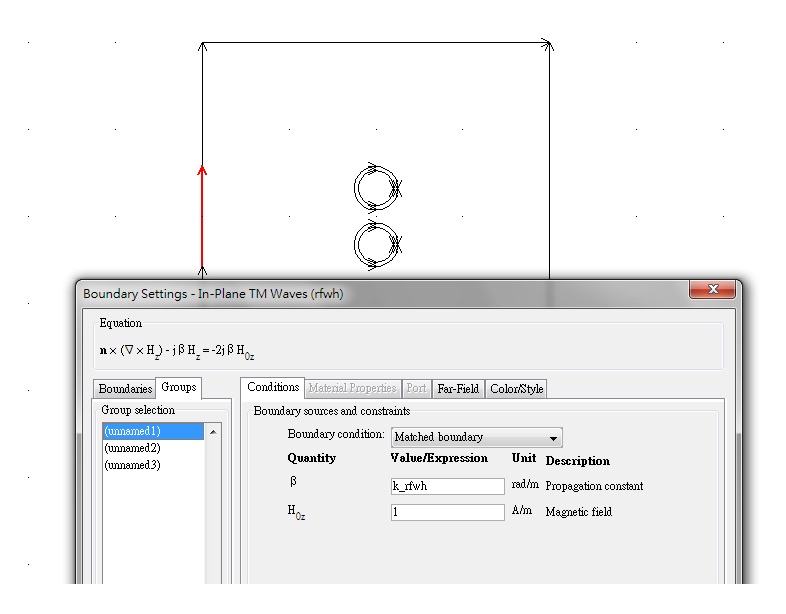Select the Groups tab
The height and width of the screenshot is (614, 786).
click(179, 388)
